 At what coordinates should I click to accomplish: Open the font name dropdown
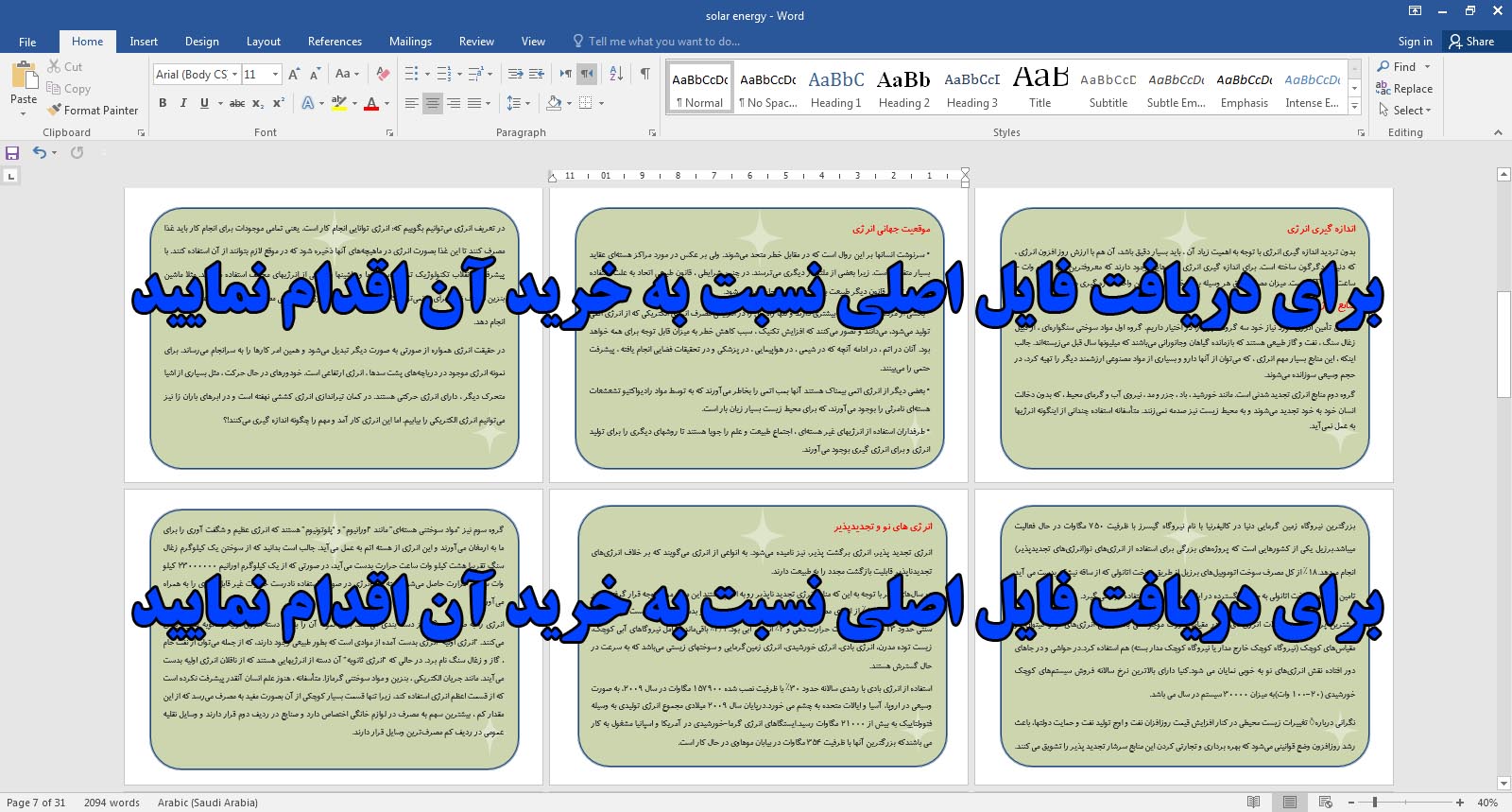click(234, 74)
